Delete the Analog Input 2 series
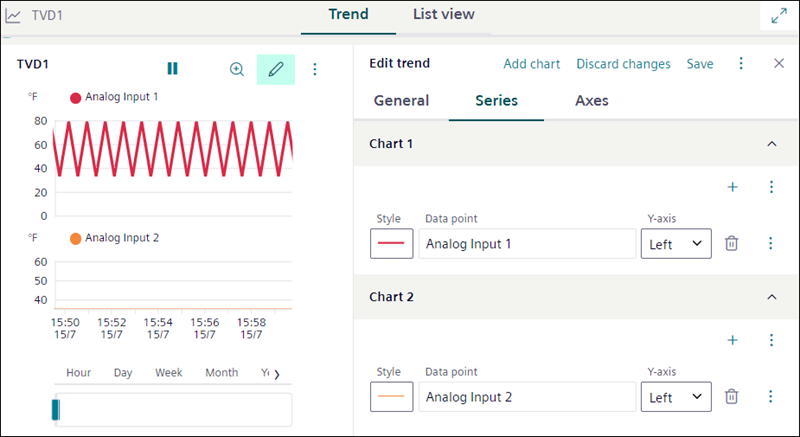The height and width of the screenshot is (437, 800). click(x=732, y=397)
